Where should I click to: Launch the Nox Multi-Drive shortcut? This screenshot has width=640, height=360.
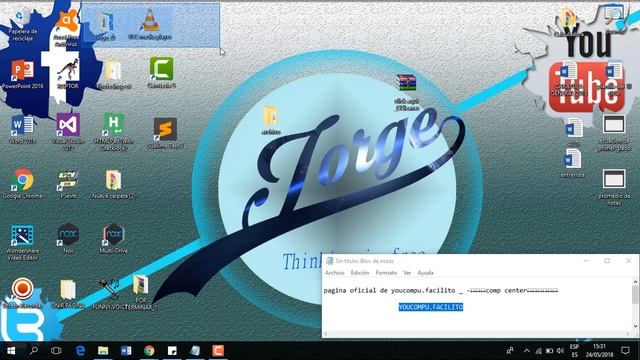[x=113, y=238]
